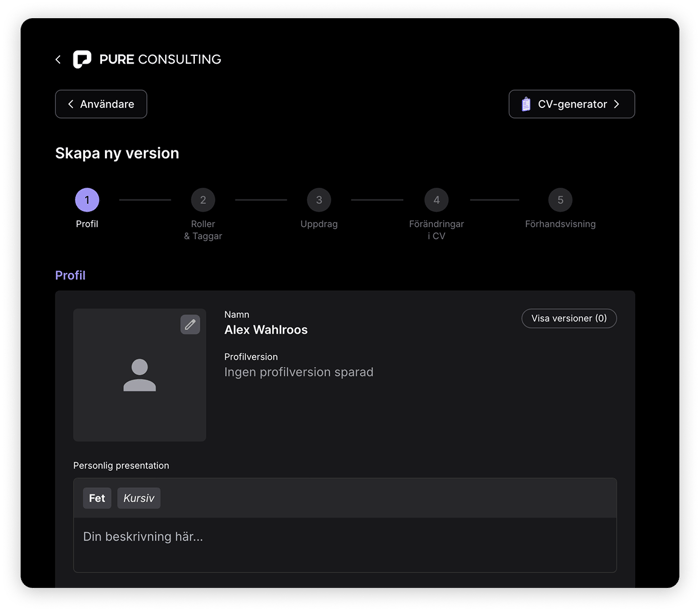Image resolution: width=700 pixels, height=611 pixels.
Task: Click the Användare button label
Action: pos(109,104)
